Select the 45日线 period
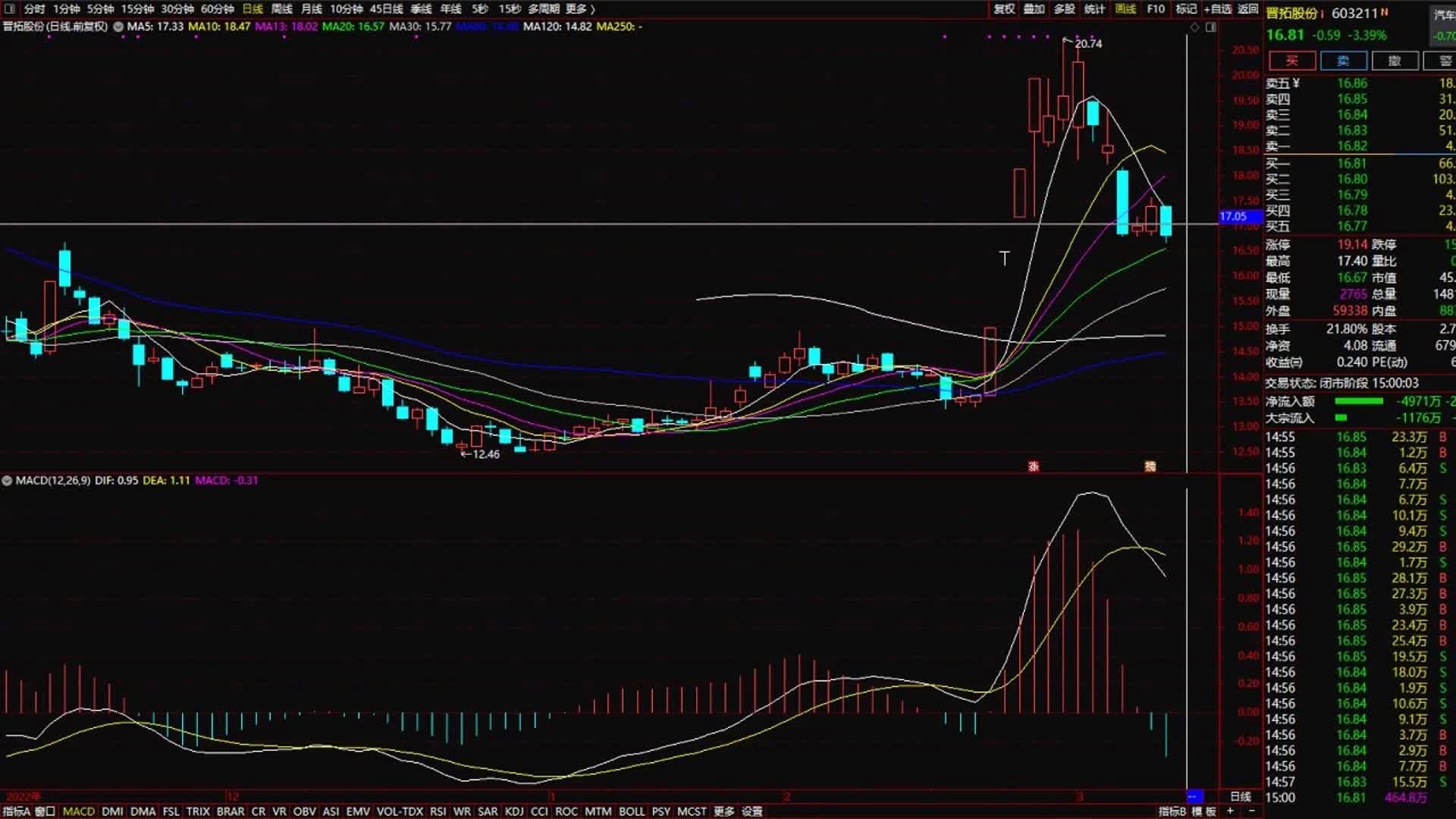Image resolution: width=1456 pixels, height=819 pixels. click(387, 9)
